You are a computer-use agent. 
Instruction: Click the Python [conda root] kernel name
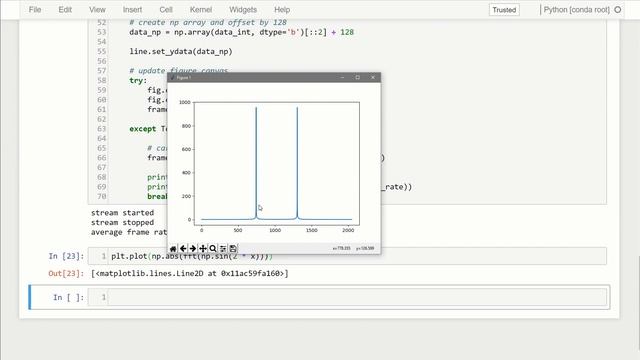(x=576, y=9)
